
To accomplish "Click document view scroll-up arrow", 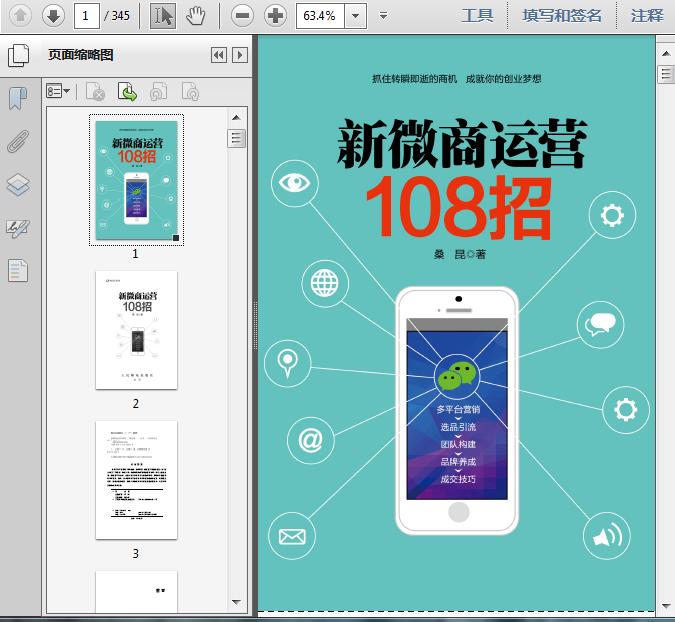I will 666,53.
